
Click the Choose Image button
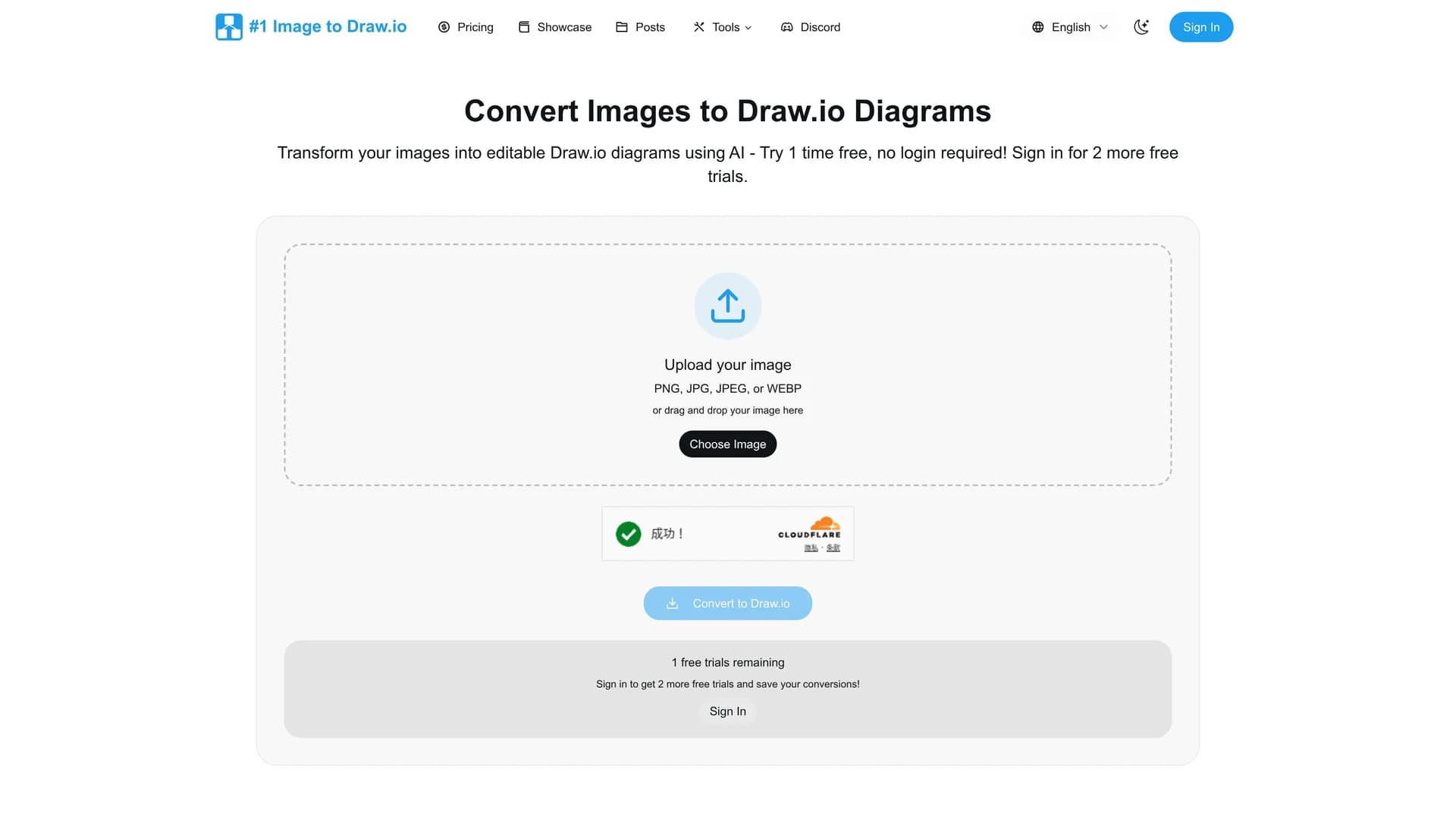tap(728, 444)
